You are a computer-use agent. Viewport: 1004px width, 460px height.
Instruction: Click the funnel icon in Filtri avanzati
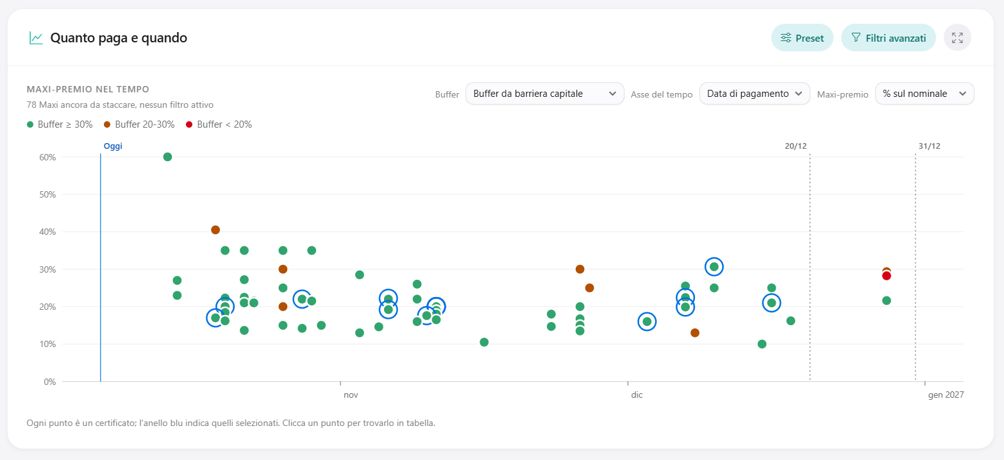click(855, 38)
